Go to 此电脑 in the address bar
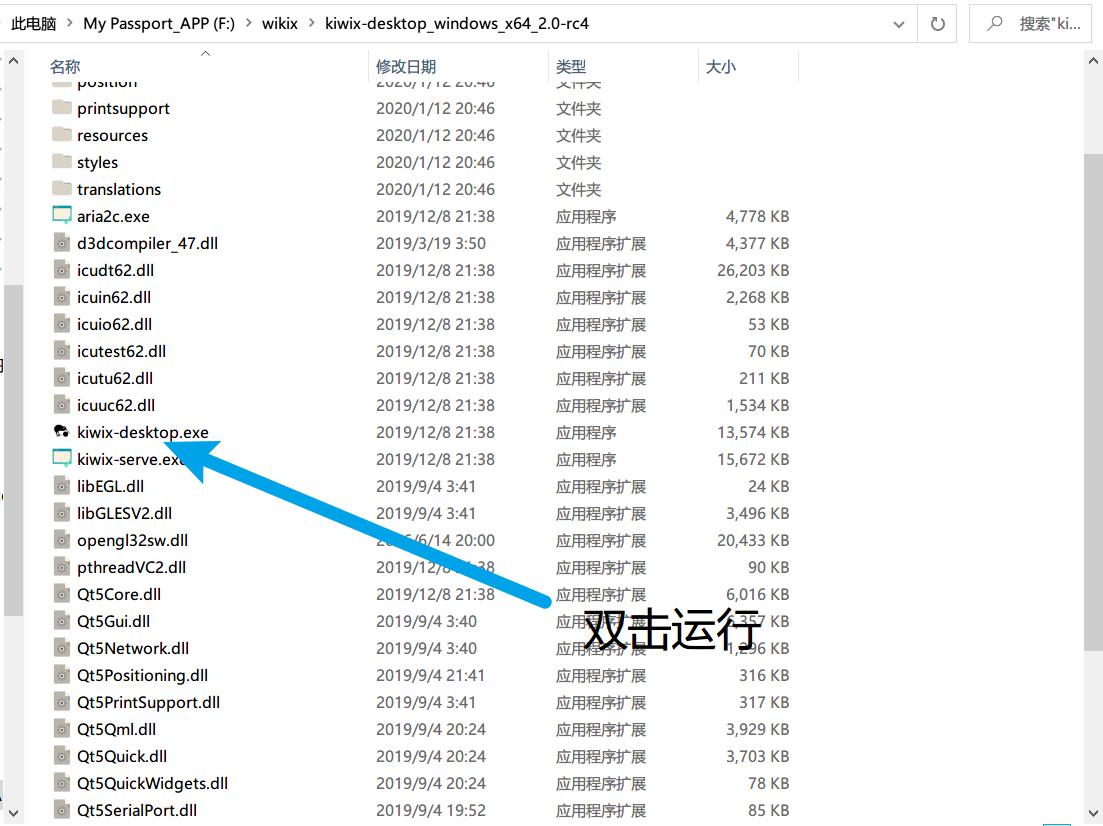Image resolution: width=1103 pixels, height=826 pixels. pos(34,23)
